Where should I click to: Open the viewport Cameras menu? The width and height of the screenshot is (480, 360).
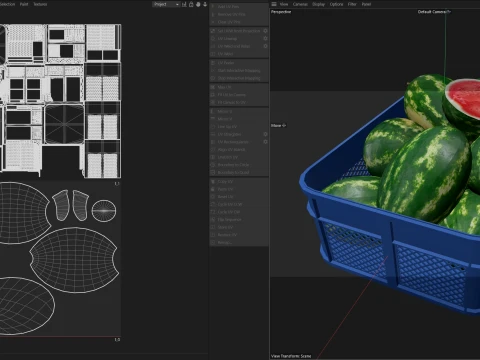pyautogui.click(x=300, y=4)
